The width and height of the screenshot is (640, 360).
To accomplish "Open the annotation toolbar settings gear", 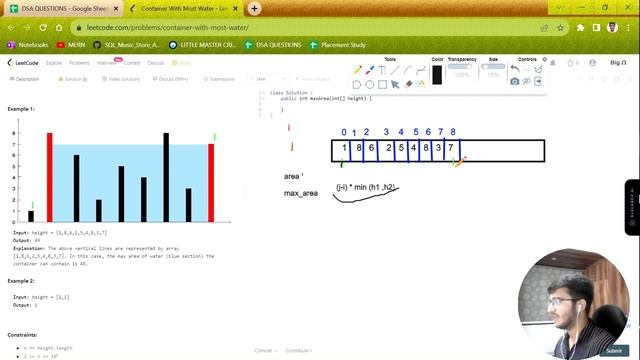I will click(x=544, y=60).
